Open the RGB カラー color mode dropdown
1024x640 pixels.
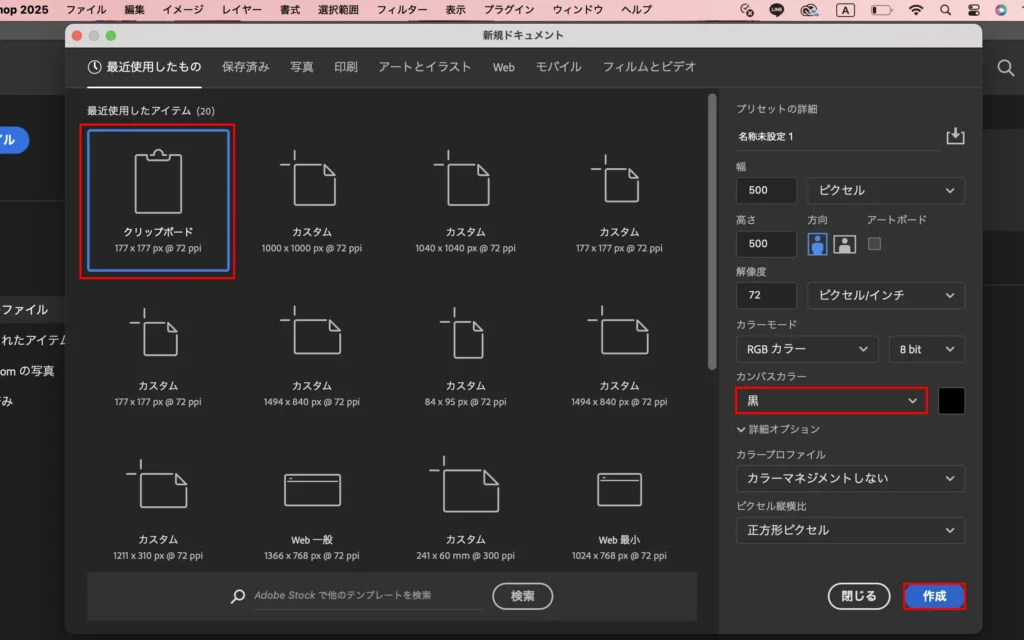pos(806,349)
